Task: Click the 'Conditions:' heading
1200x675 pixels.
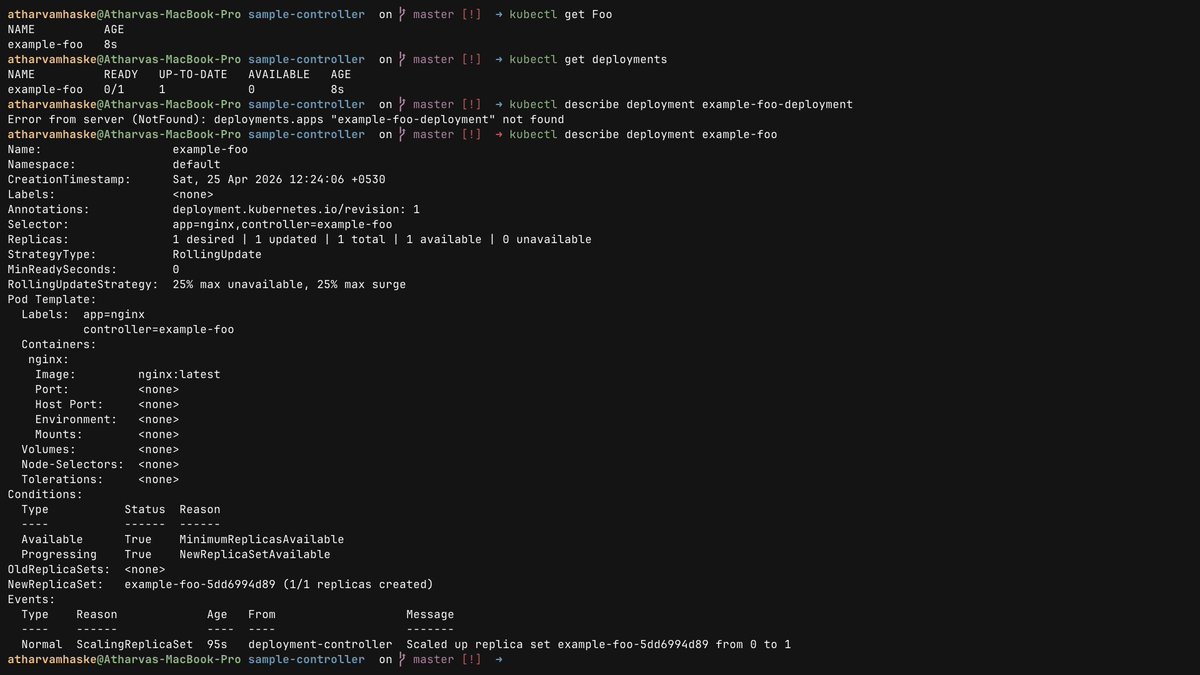Action: click(x=45, y=495)
